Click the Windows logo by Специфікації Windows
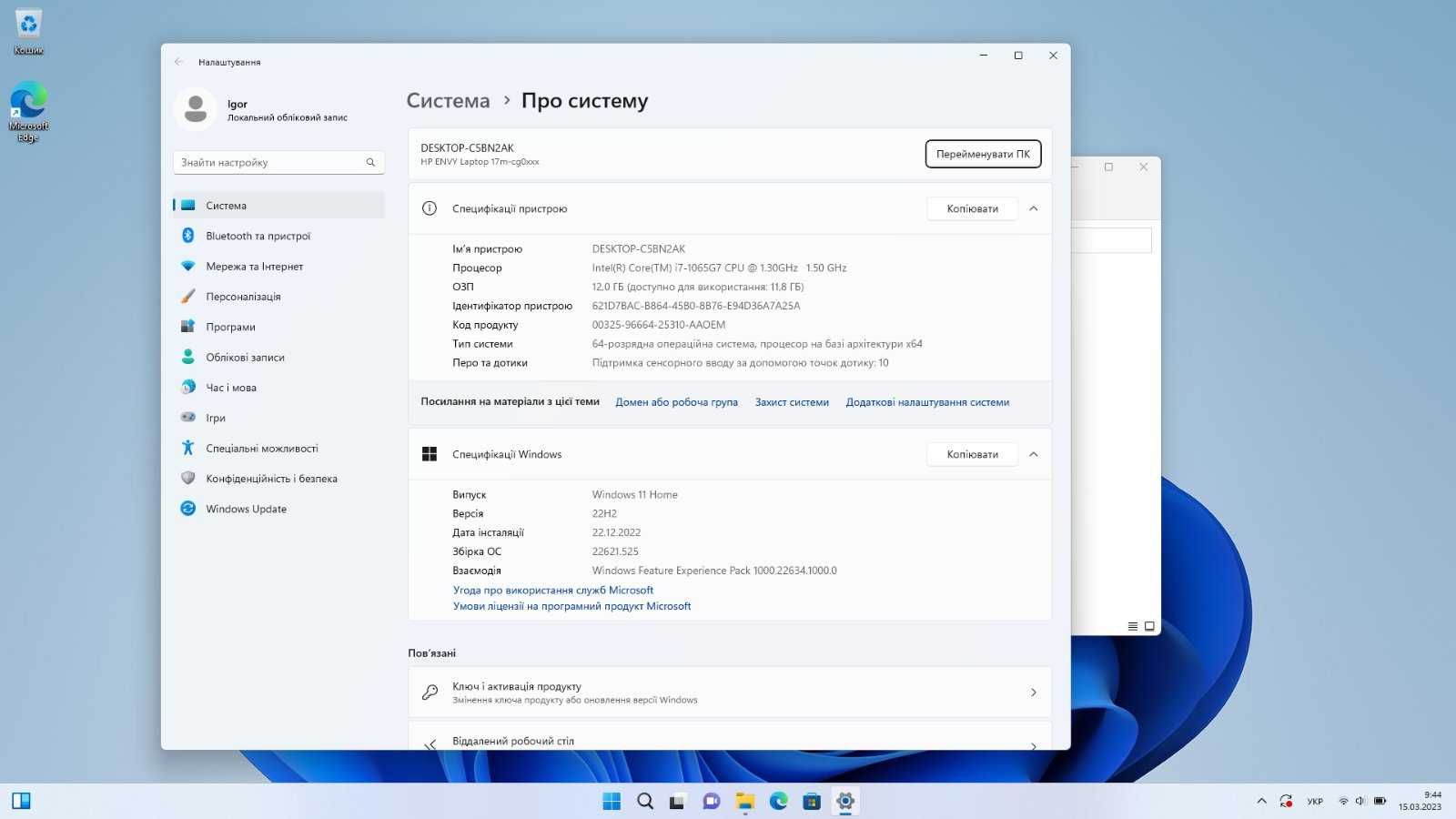The width and height of the screenshot is (1456, 819). [430, 454]
